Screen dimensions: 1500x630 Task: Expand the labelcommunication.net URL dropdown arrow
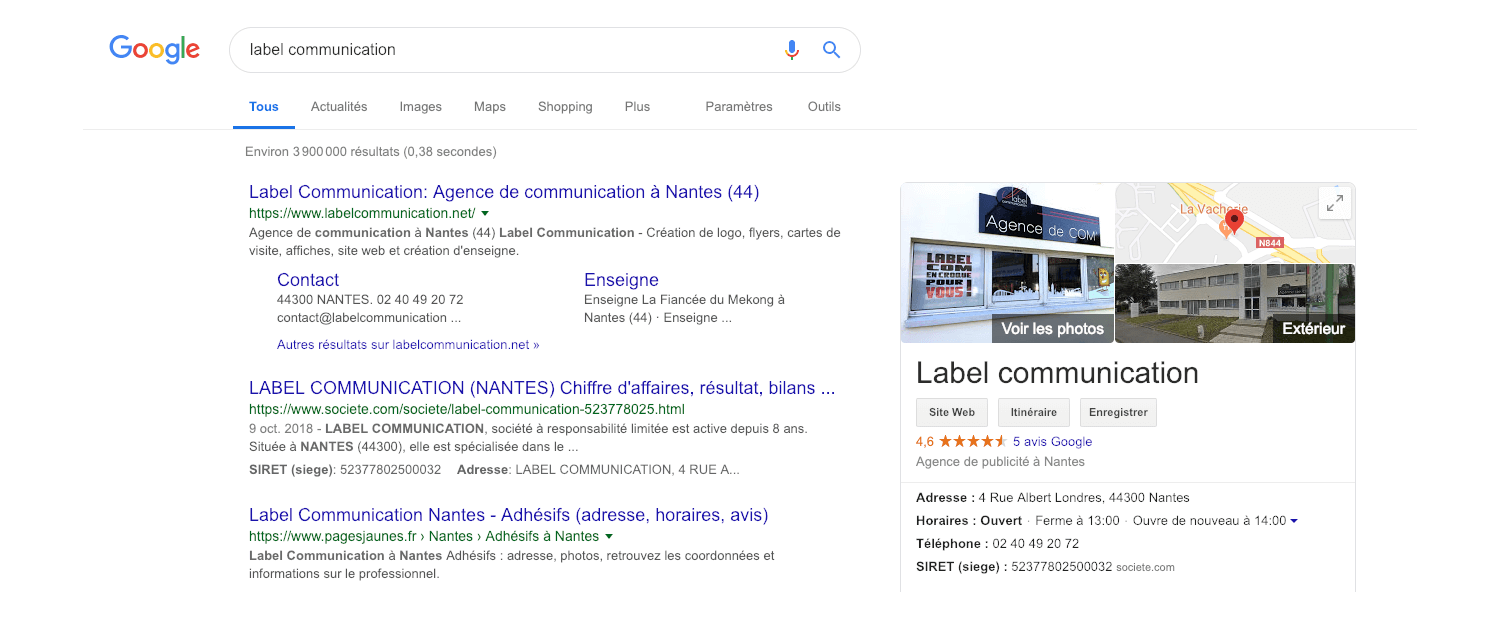(x=485, y=213)
